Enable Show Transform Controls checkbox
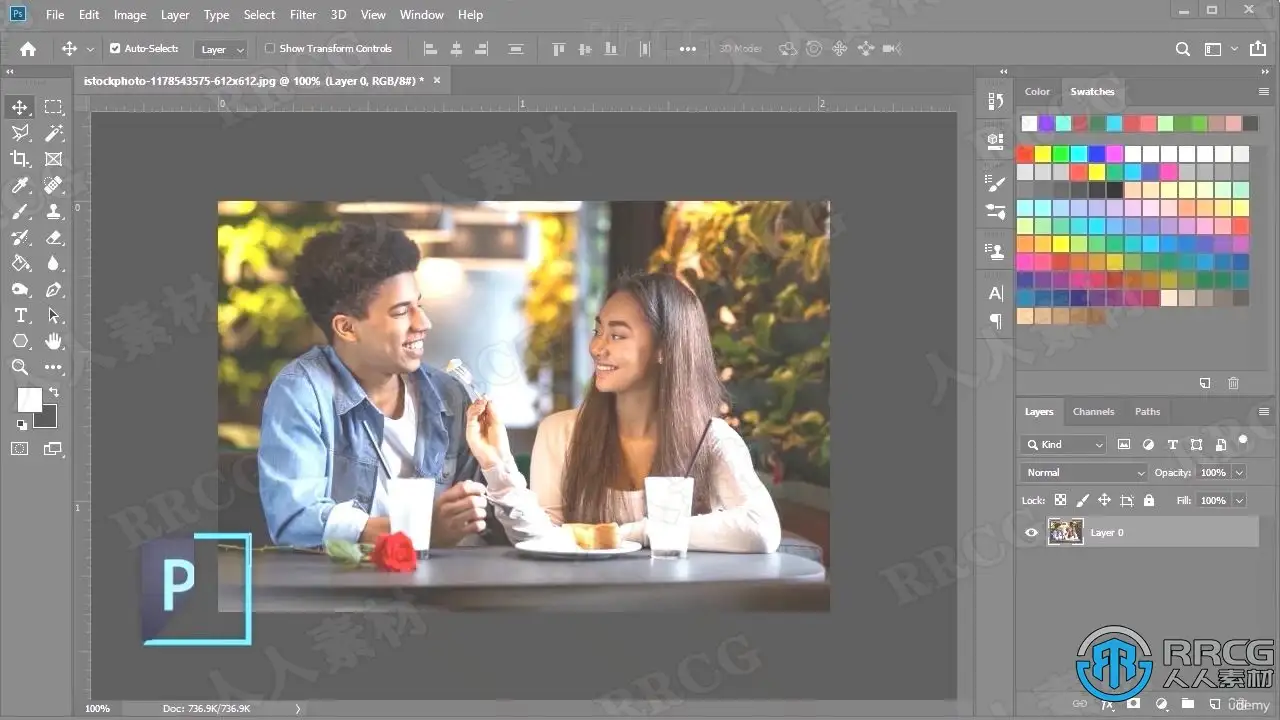This screenshot has height=720, width=1280. (x=270, y=48)
